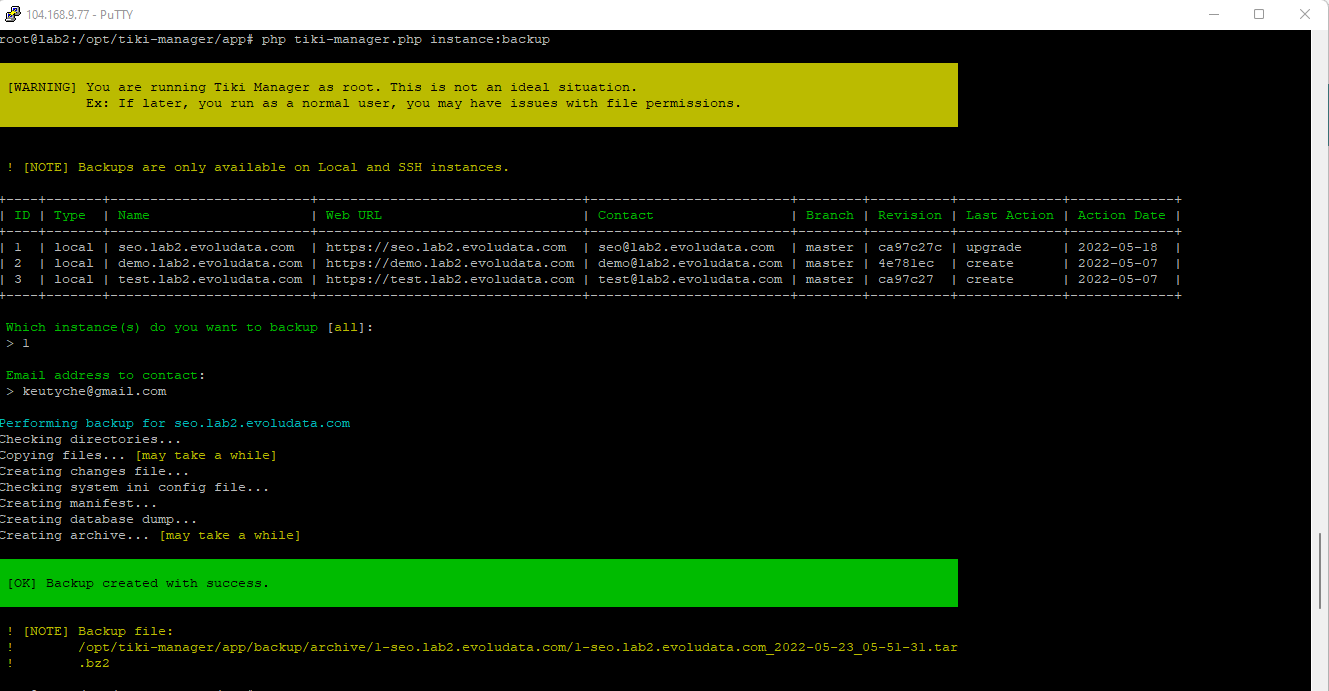1329x691 pixels.
Task: Click the 'Branch' column header
Action: (830, 215)
